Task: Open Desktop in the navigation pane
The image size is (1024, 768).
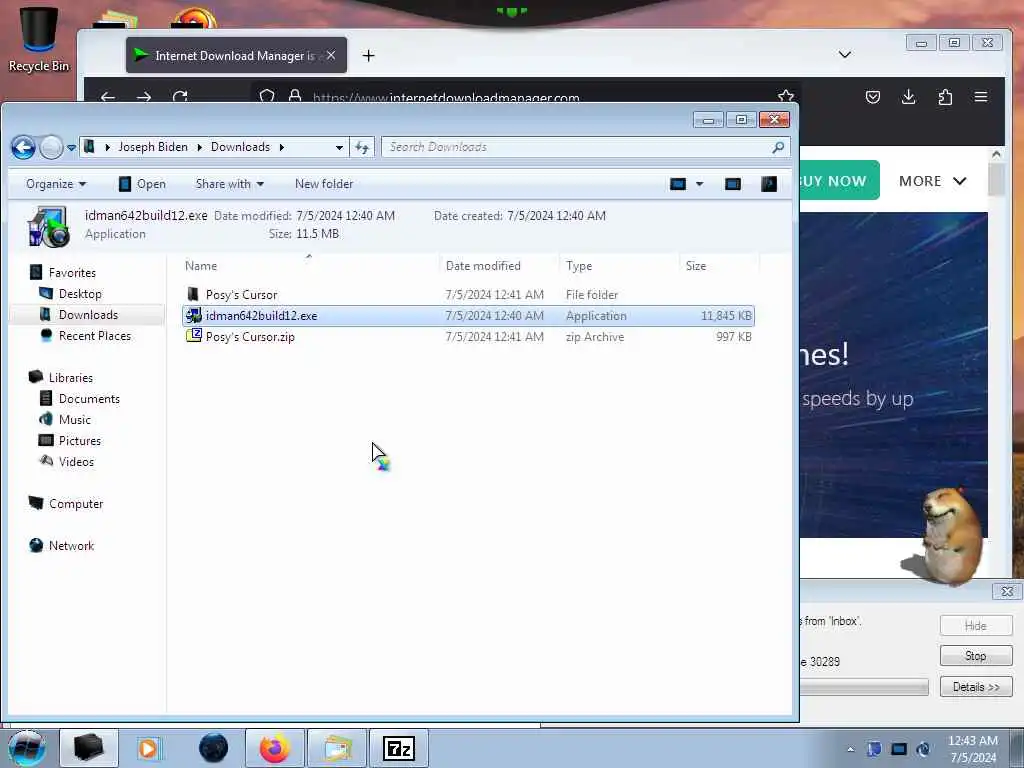Action: (x=80, y=294)
